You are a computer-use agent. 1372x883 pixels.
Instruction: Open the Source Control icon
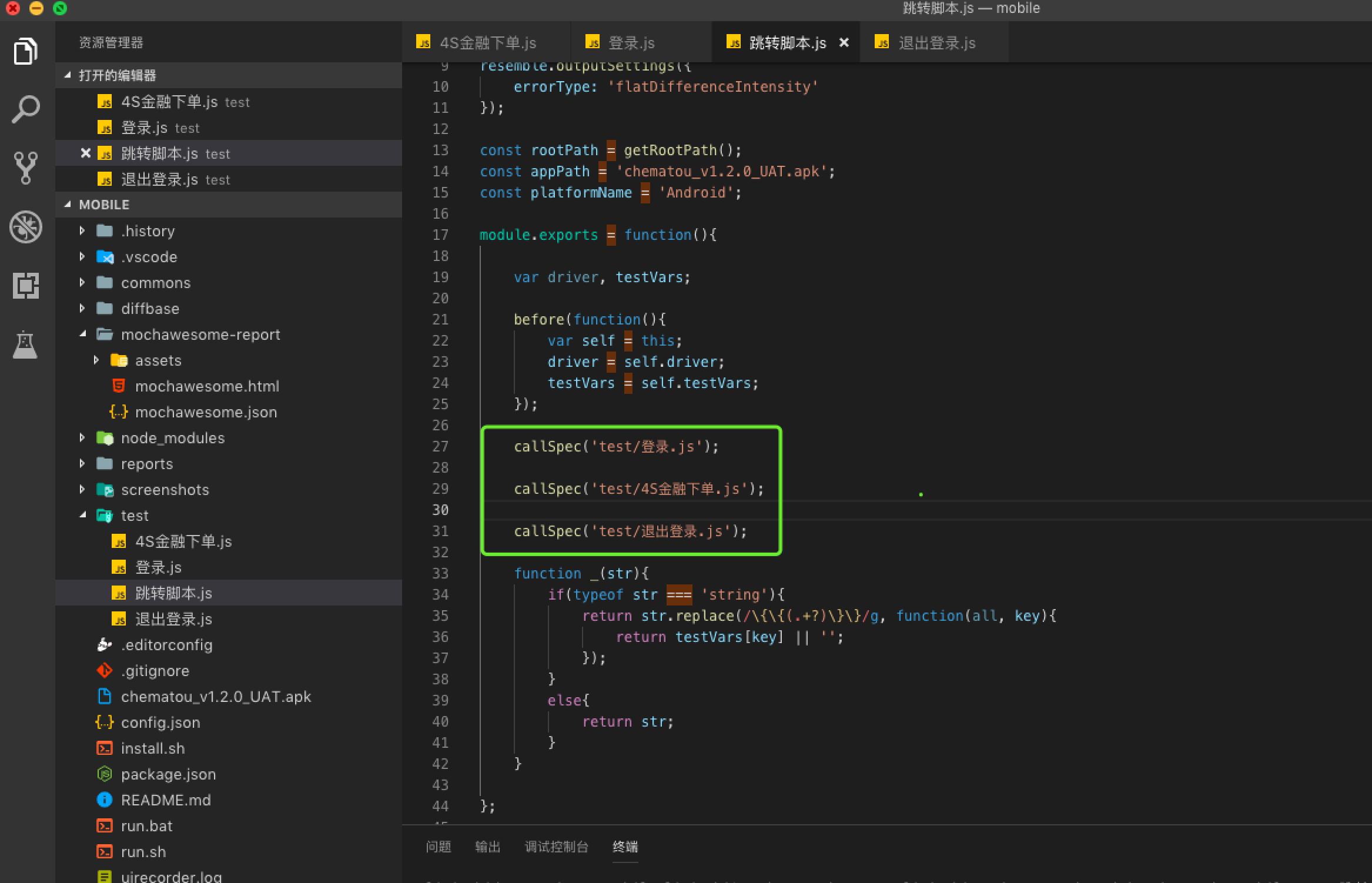[x=25, y=168]
